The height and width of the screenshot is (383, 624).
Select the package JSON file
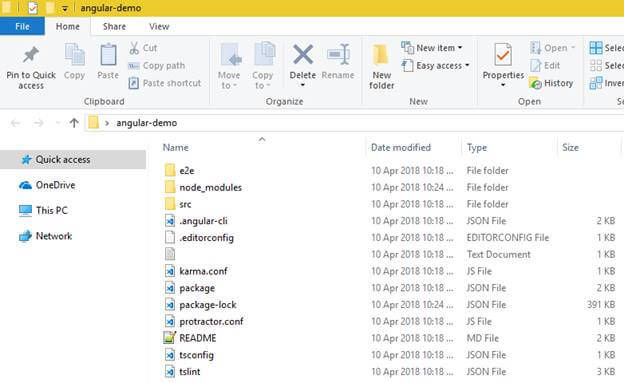tap(197, 288)
